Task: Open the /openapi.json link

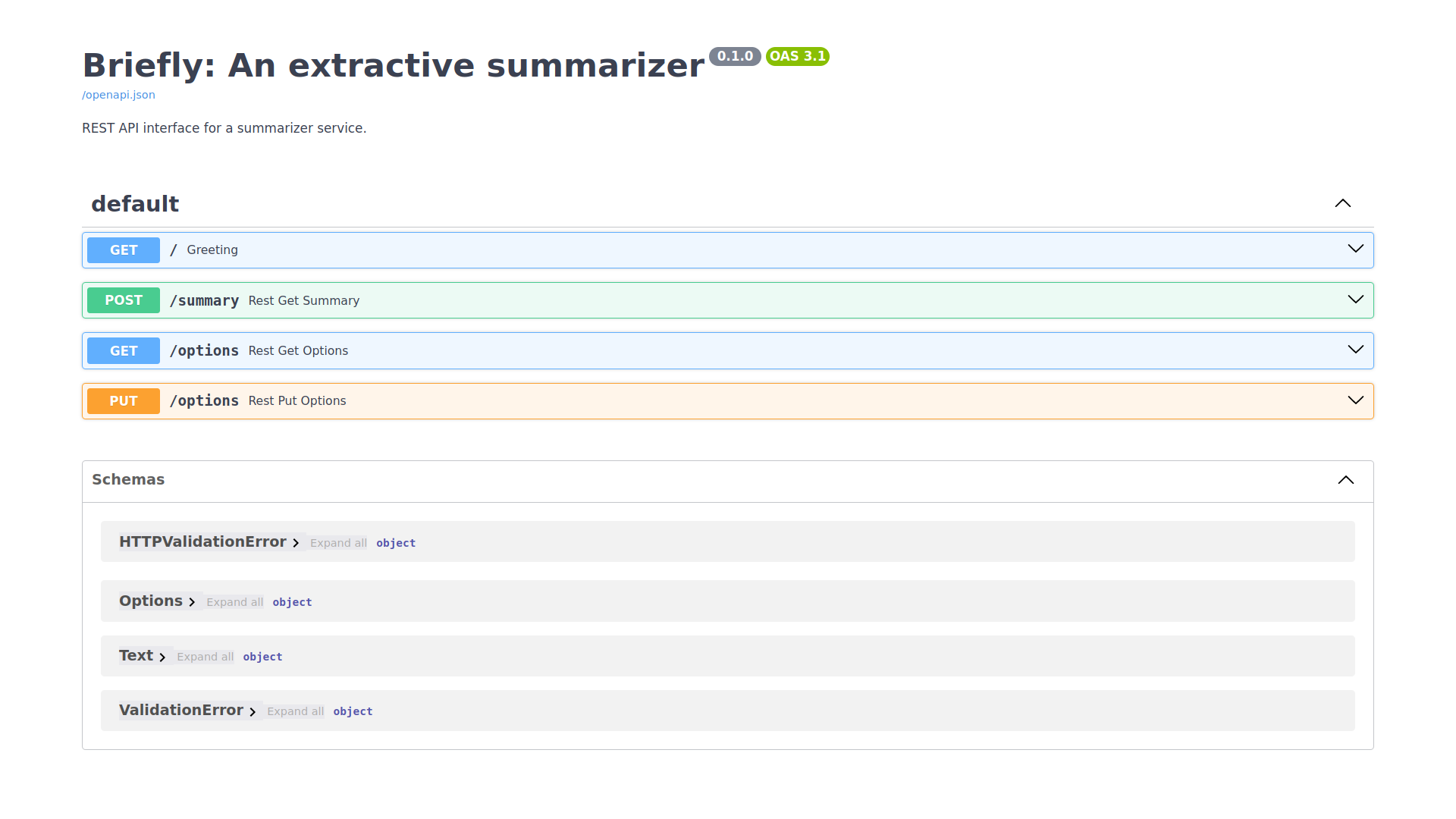Action: click(x=118, y=95)
